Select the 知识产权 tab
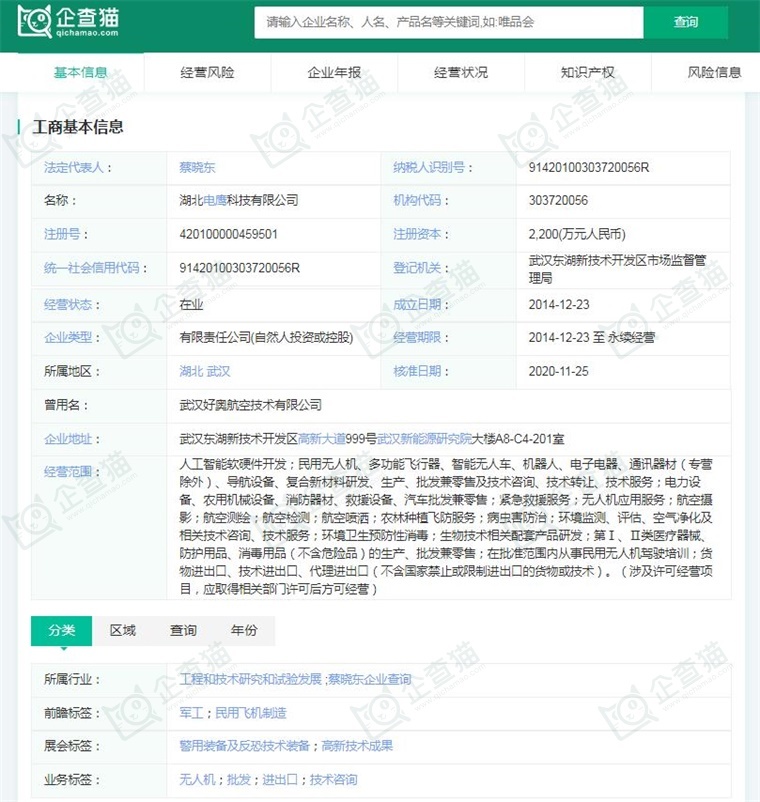This screenshot has height=802, width=760. pyautogui.click(x=588, y=73)
